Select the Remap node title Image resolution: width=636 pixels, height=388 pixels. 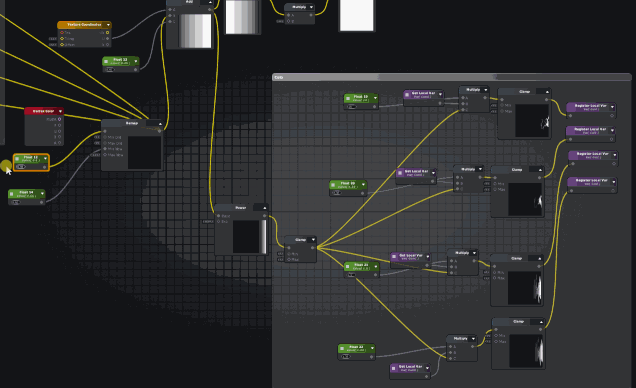tap(131, 123)
